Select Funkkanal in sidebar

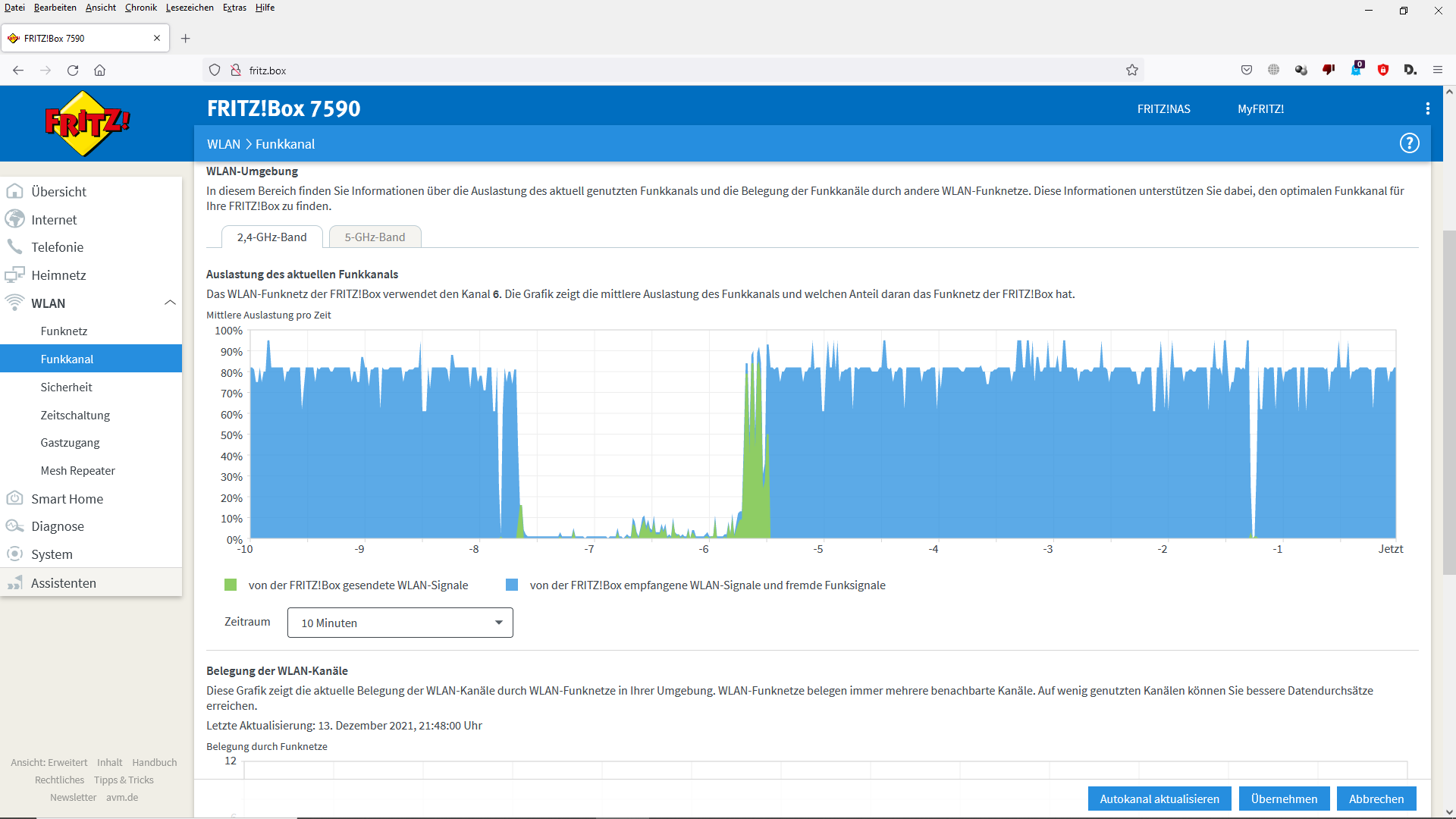point(91,359)
